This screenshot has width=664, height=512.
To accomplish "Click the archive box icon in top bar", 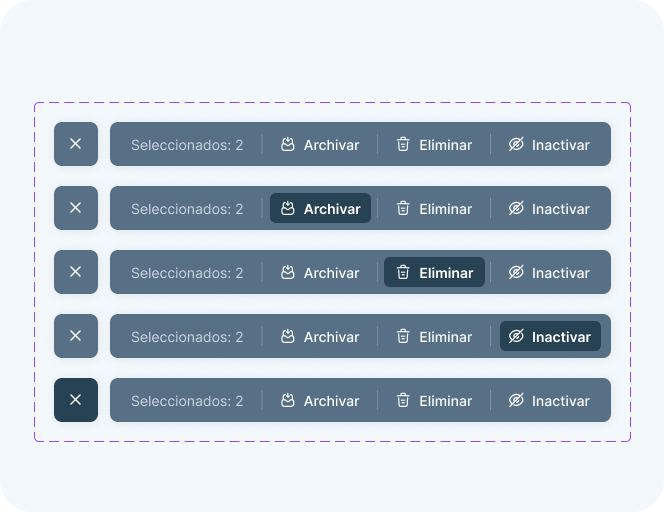I will pos(288,144).
